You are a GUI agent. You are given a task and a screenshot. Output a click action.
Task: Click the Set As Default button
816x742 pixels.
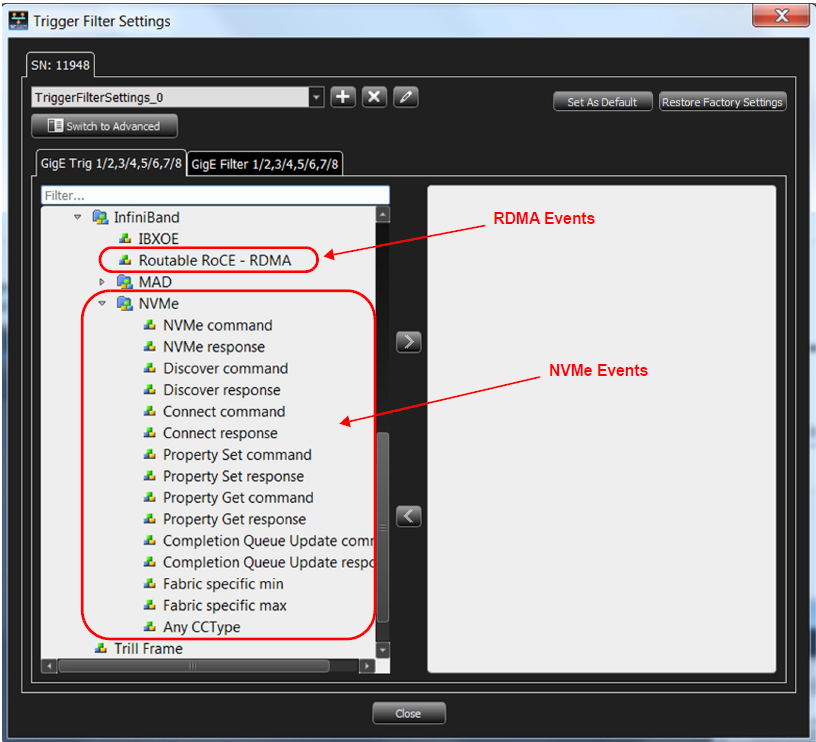pyautogui.click(x=602, y=102)
